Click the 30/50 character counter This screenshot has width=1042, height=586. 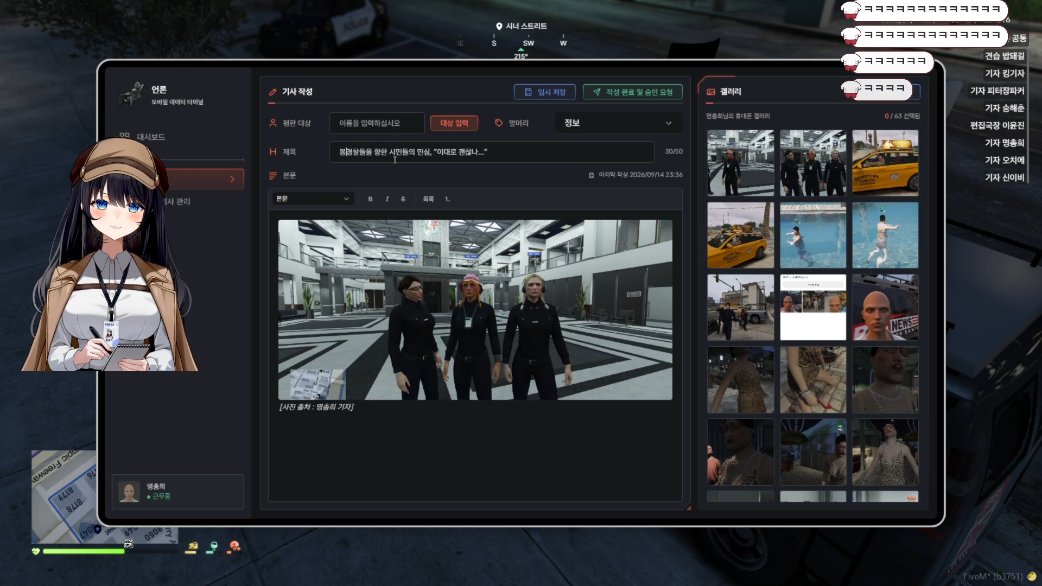(x=673, y=151)
